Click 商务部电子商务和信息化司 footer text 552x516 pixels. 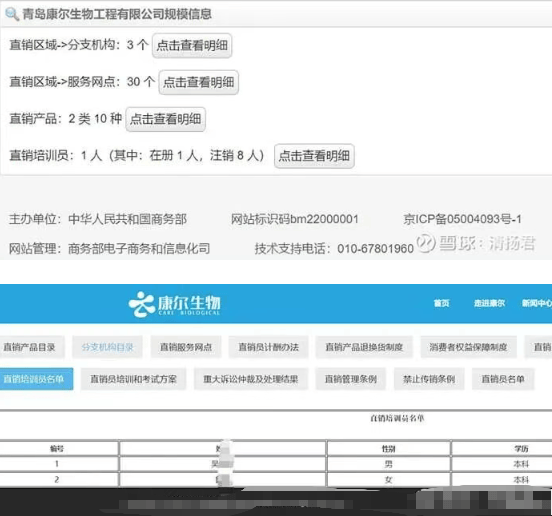tap(139, 248)
